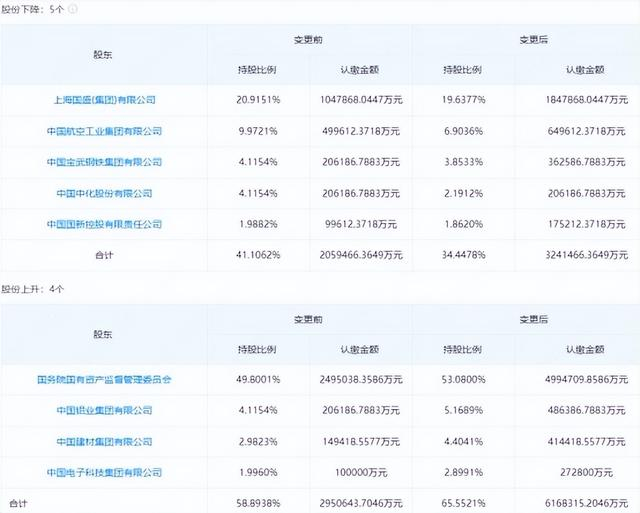Select the 272800万元 amount cell

tap(587, 473)
